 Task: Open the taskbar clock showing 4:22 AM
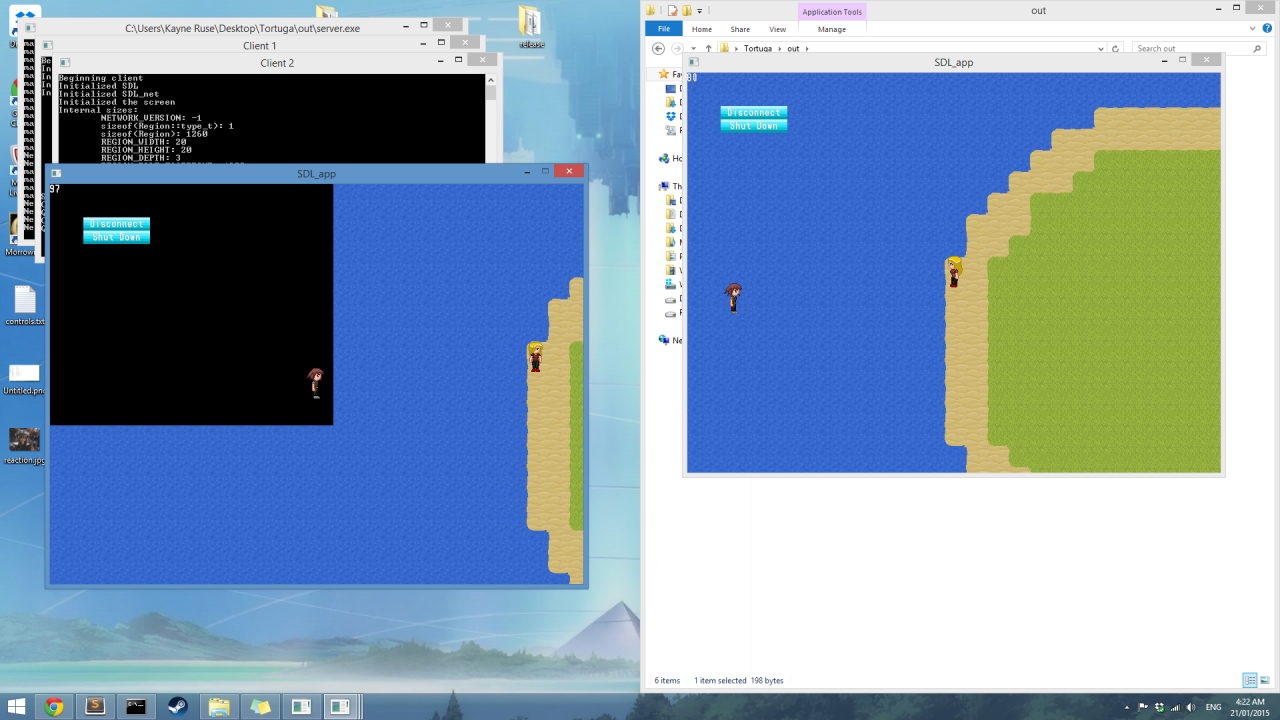coord(1251,707)
